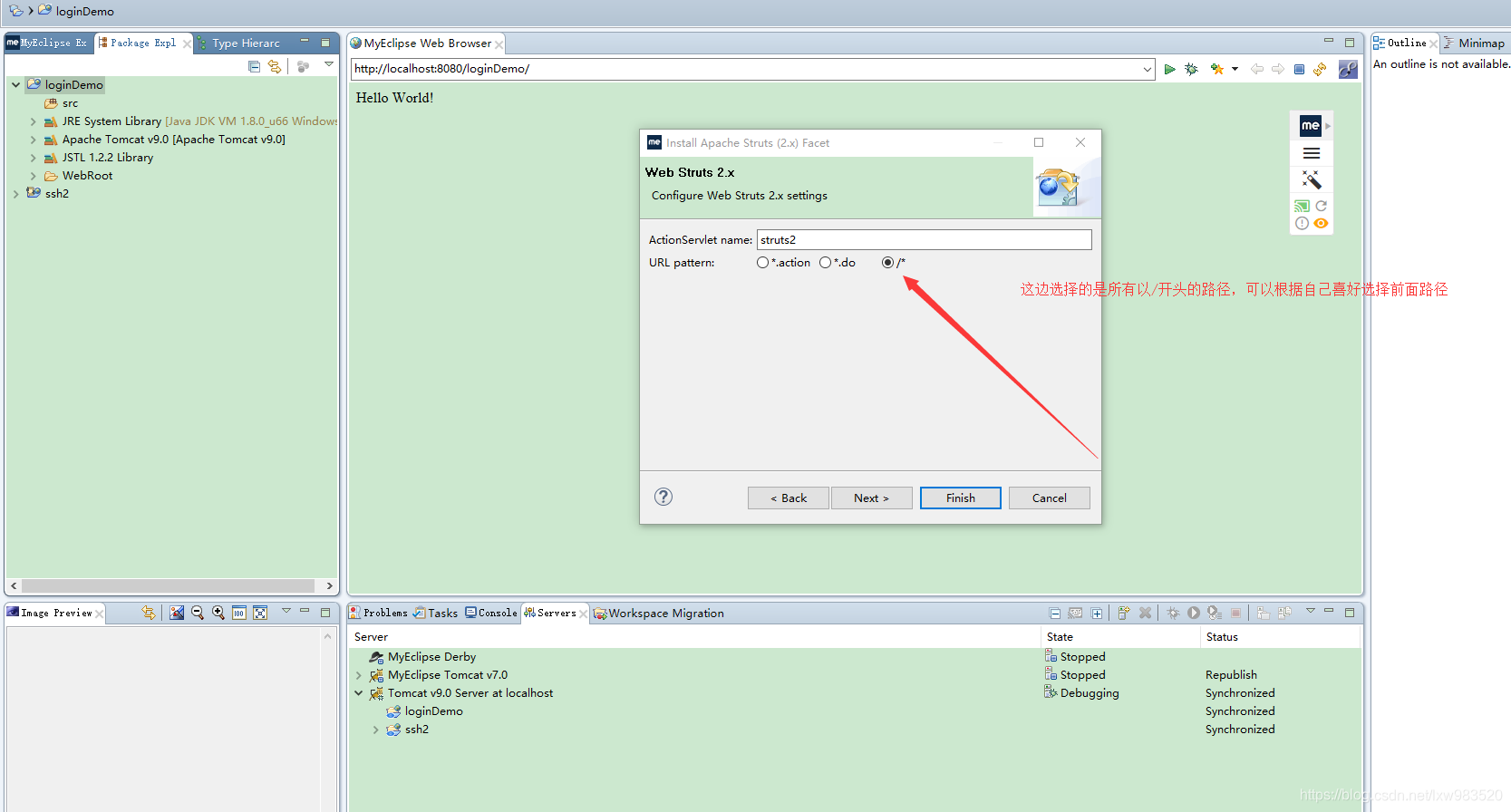Select loginDemo under Tomcat v9.0 server
This screenshot has height=812, width=1511.
point(424,711)
